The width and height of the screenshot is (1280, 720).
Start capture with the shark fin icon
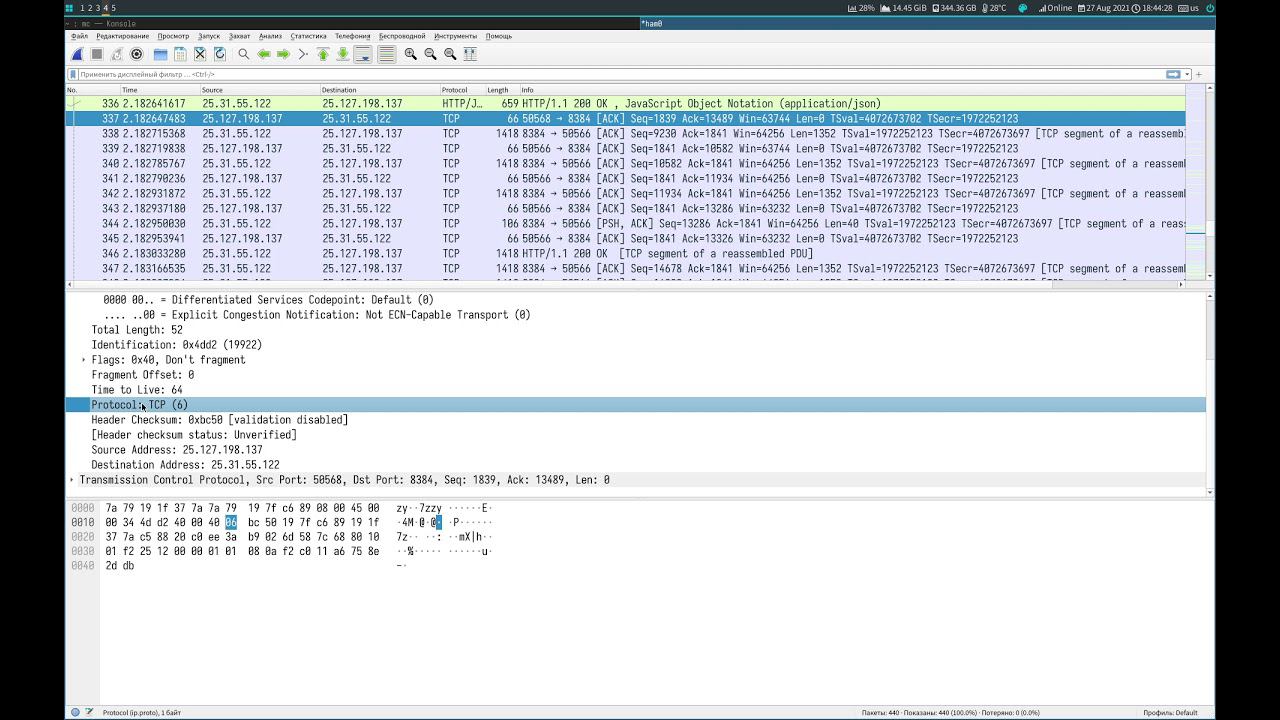(x=77, y=54)
